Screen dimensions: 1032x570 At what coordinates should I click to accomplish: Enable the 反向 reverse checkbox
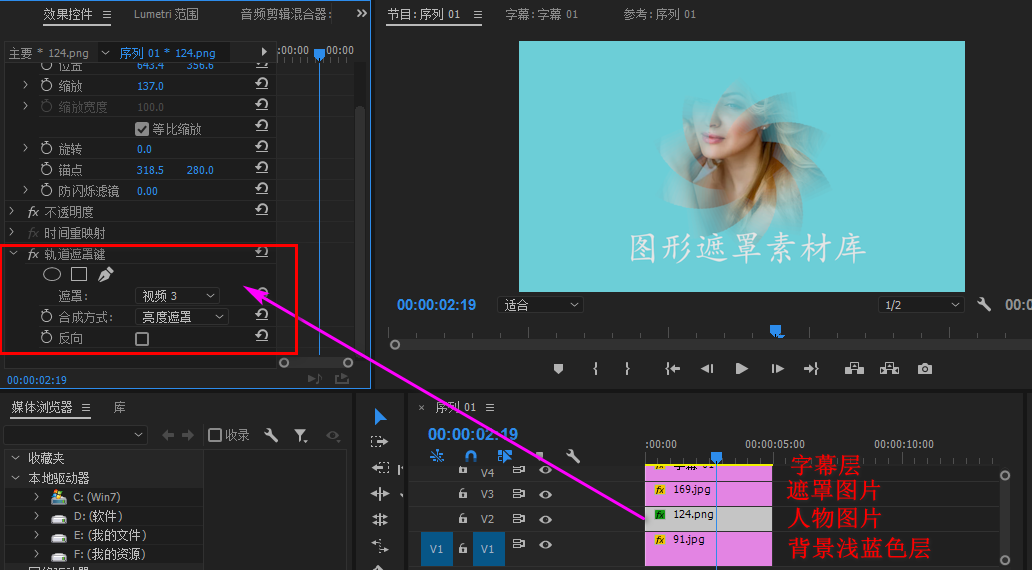coord(142,339)
